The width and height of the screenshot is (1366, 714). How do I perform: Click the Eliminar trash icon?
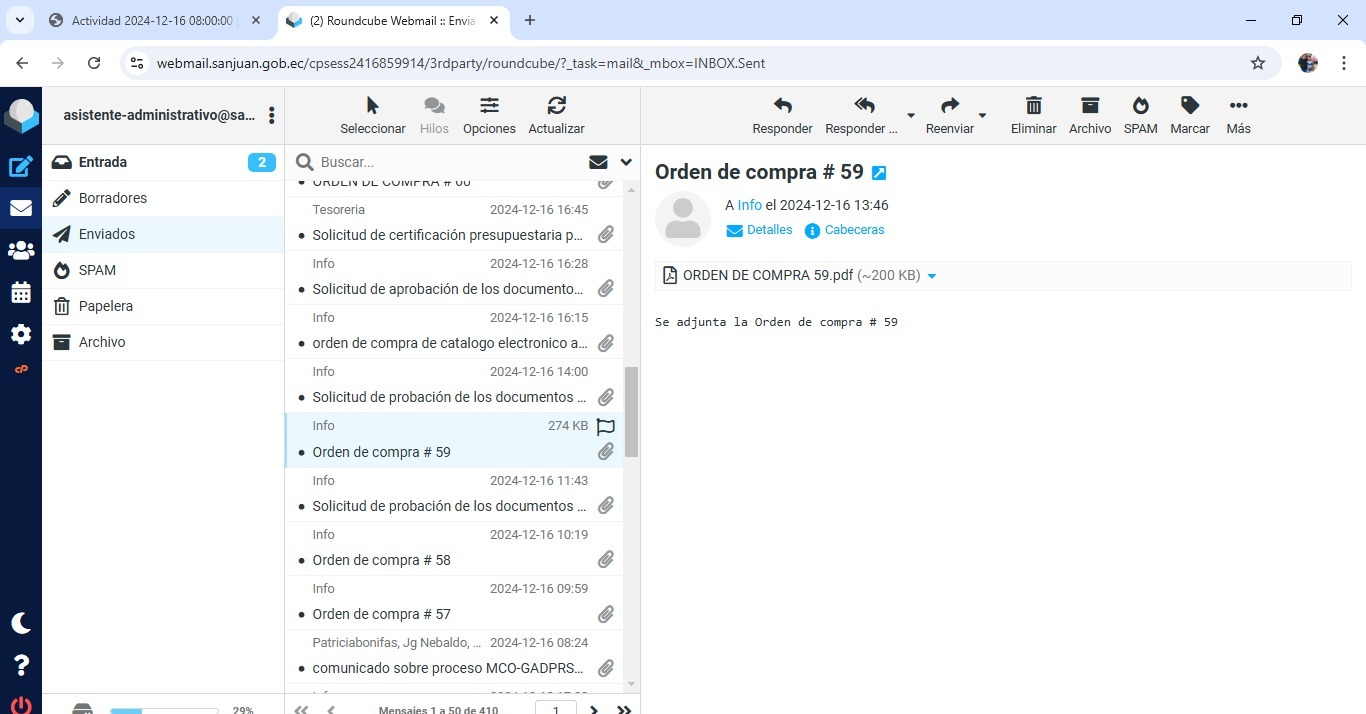1033,106
